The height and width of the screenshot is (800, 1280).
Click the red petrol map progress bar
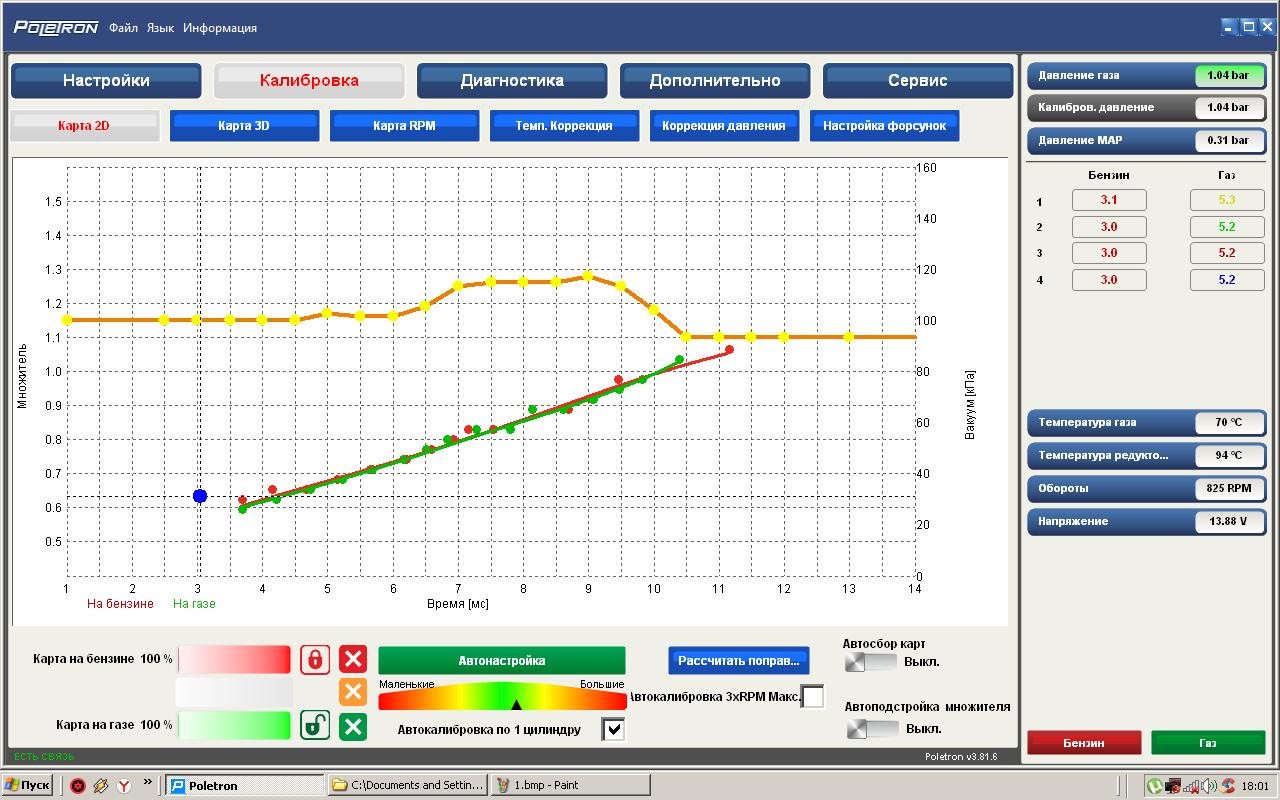[234, 660]
